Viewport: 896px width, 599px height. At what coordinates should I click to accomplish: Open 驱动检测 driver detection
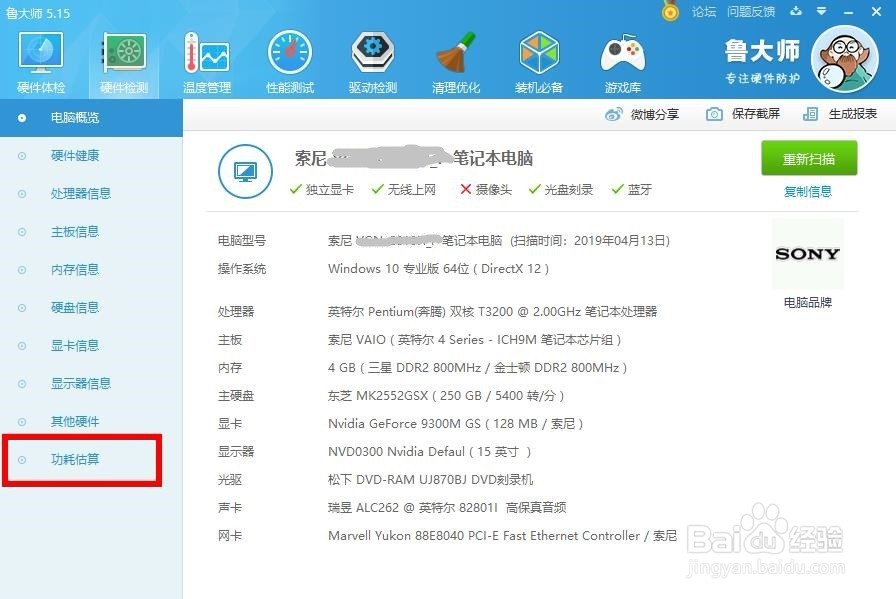(x=372, y=55)
